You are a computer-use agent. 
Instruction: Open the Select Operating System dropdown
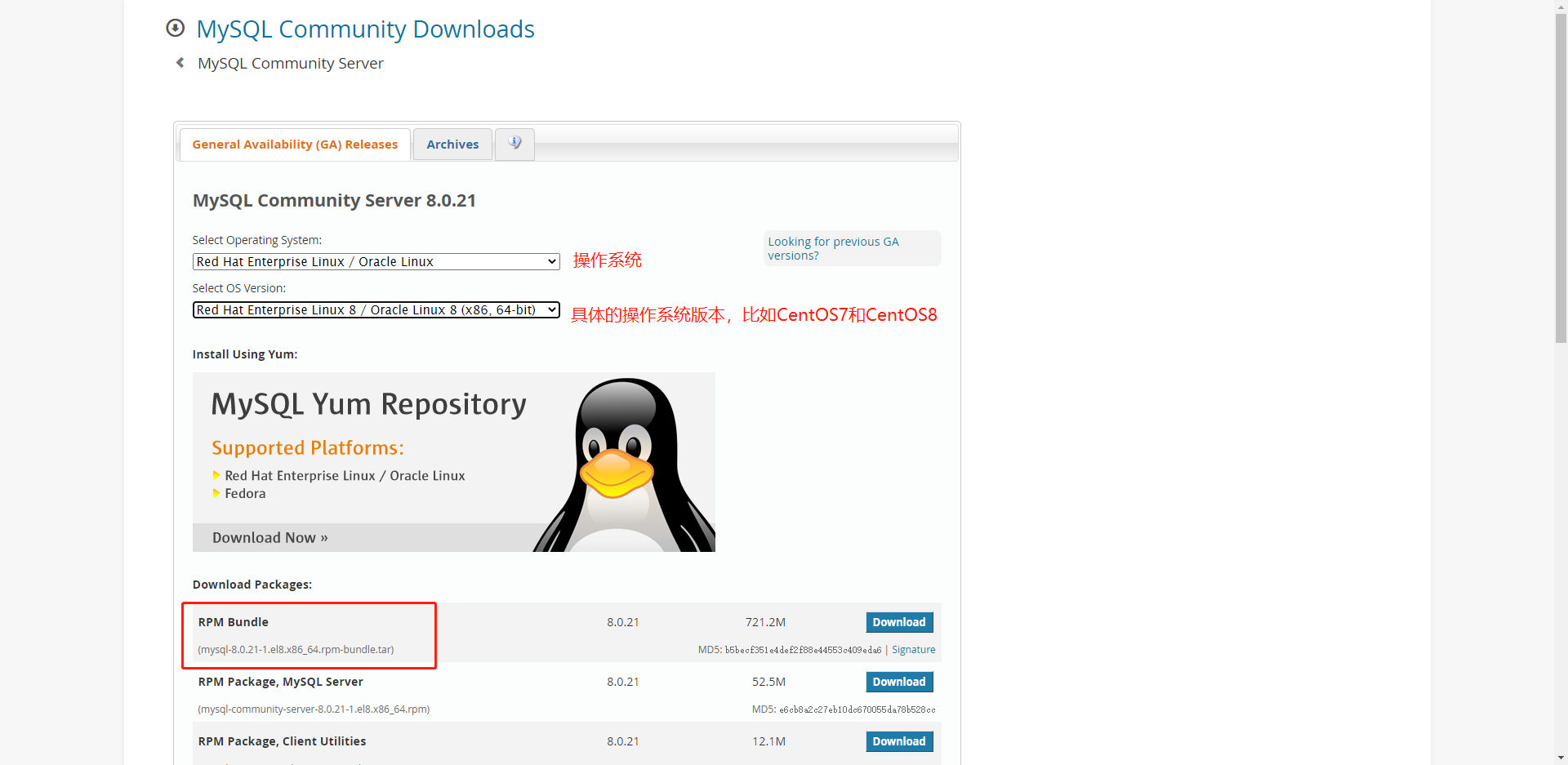click(376, 261)
